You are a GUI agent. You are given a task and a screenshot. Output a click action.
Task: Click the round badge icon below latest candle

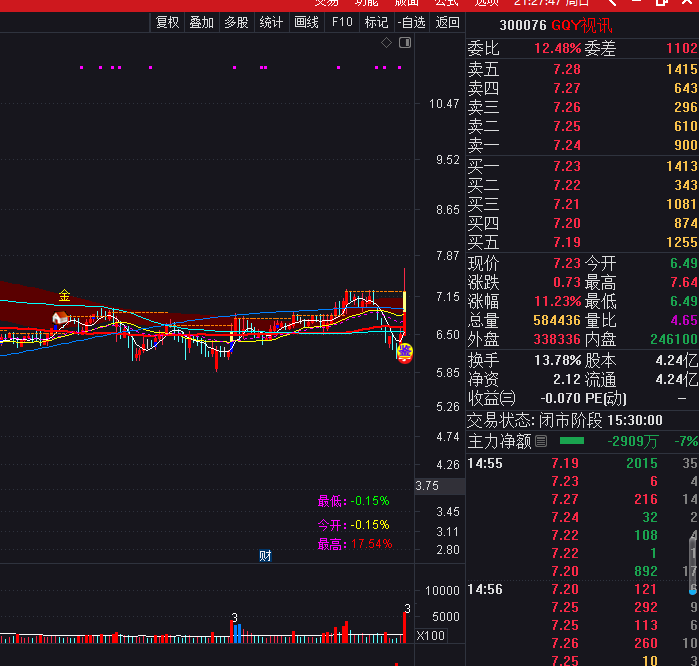pyautogui.click(x=405, y=352)
